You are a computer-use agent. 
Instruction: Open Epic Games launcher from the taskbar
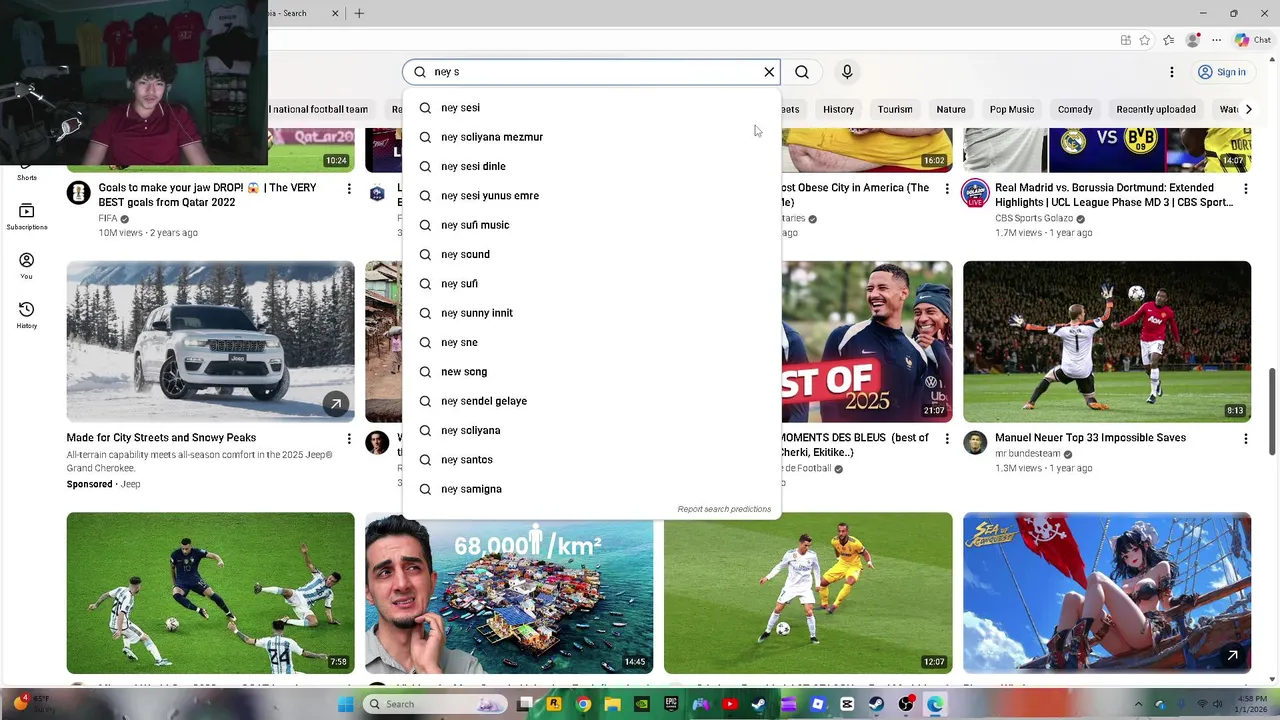(671, 704)
